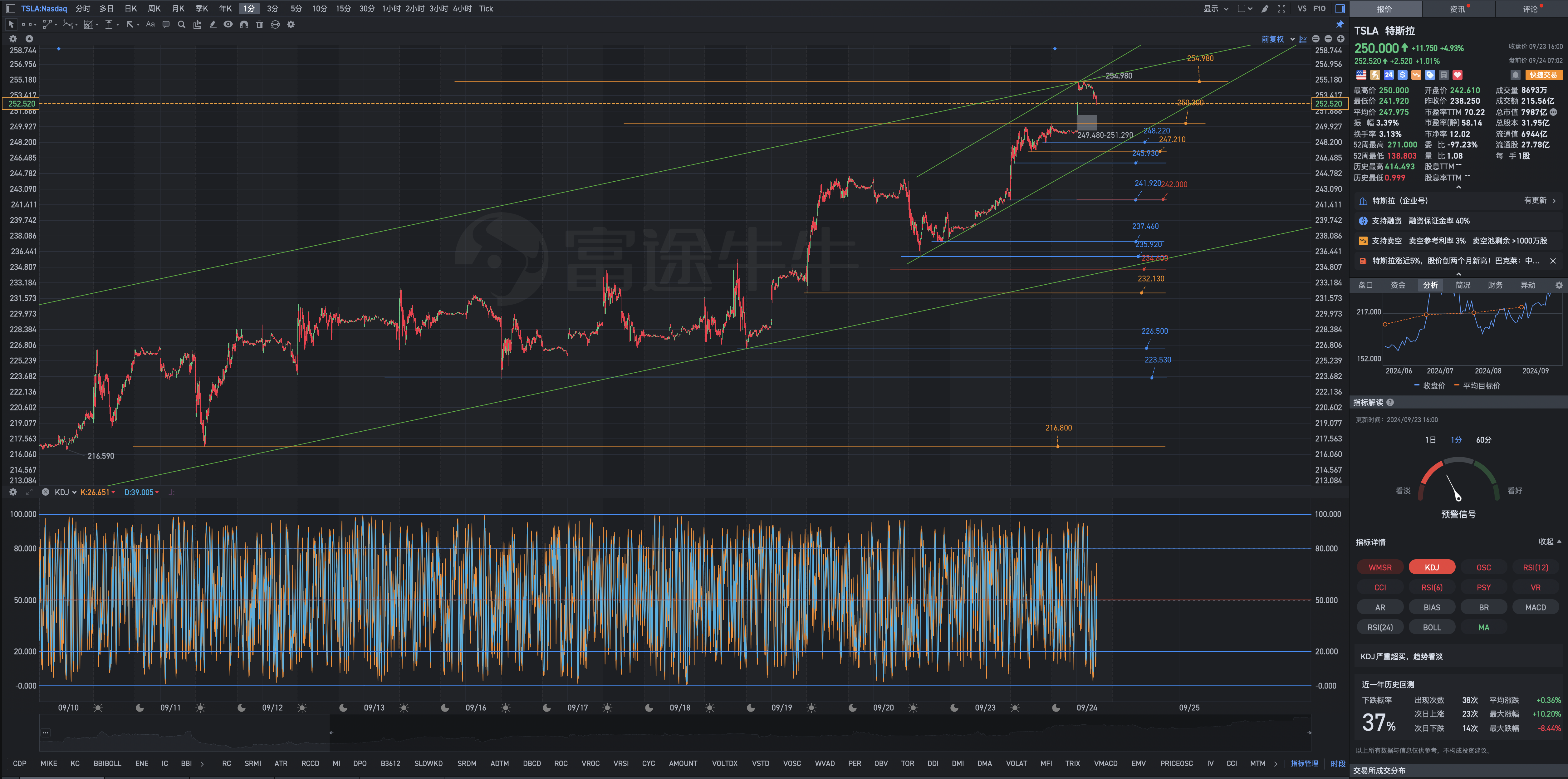Click the red heart favorite icon

point(1457,75)
